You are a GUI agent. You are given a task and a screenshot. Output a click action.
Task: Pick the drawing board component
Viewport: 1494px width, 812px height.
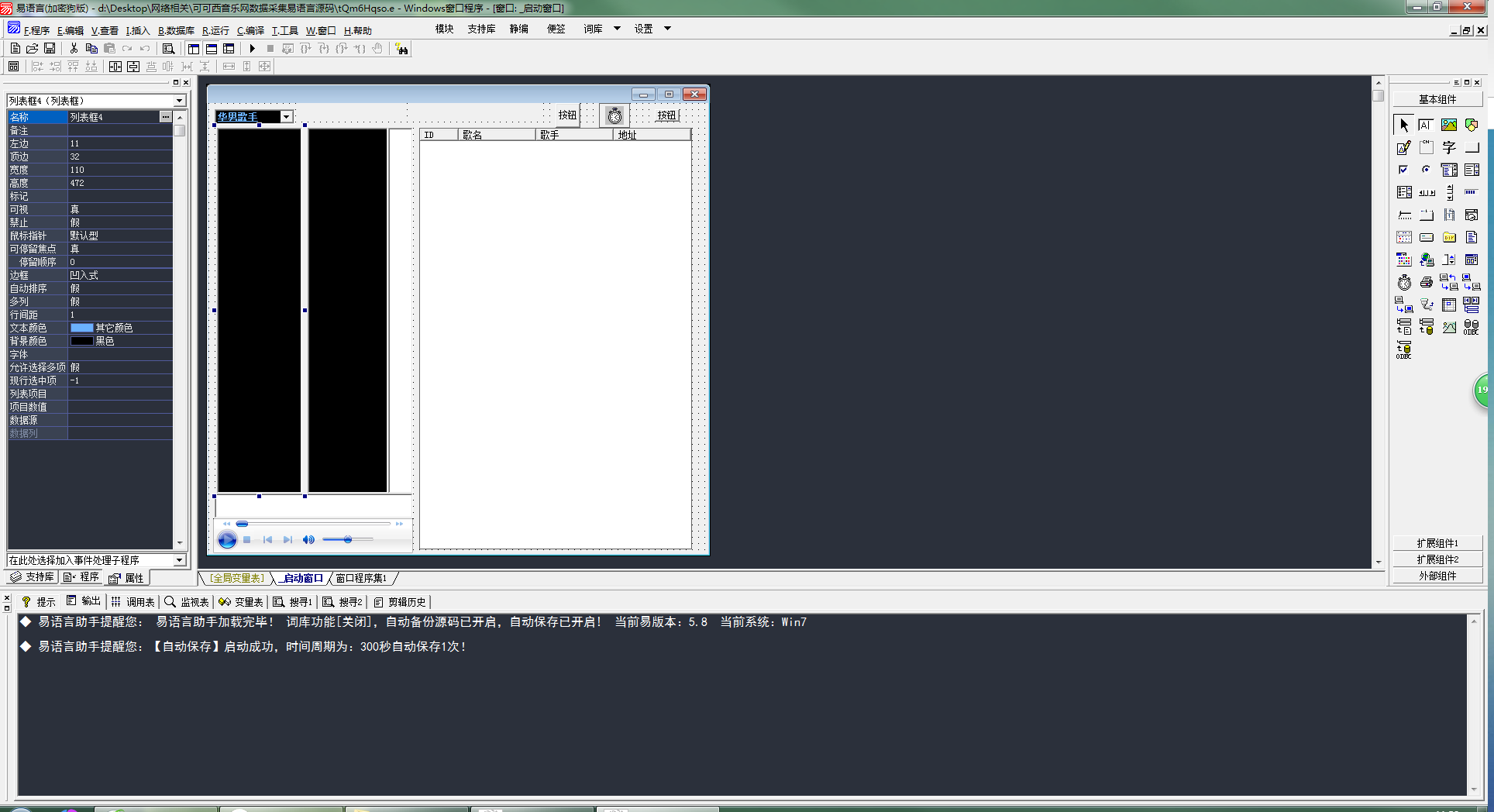(x=1403, y=147)
